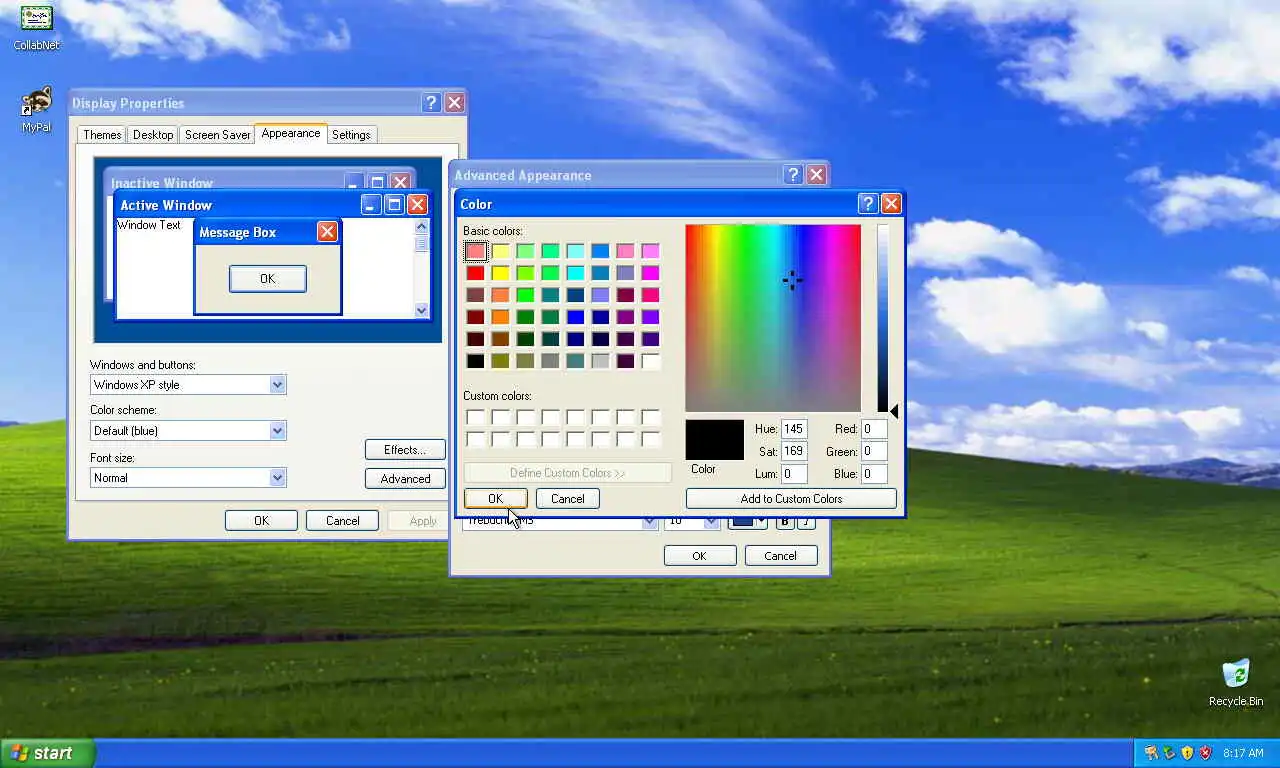Pick the pure red basic color swatch
1280x768 pixels.
pyautogui.click(x=475, y=273)
